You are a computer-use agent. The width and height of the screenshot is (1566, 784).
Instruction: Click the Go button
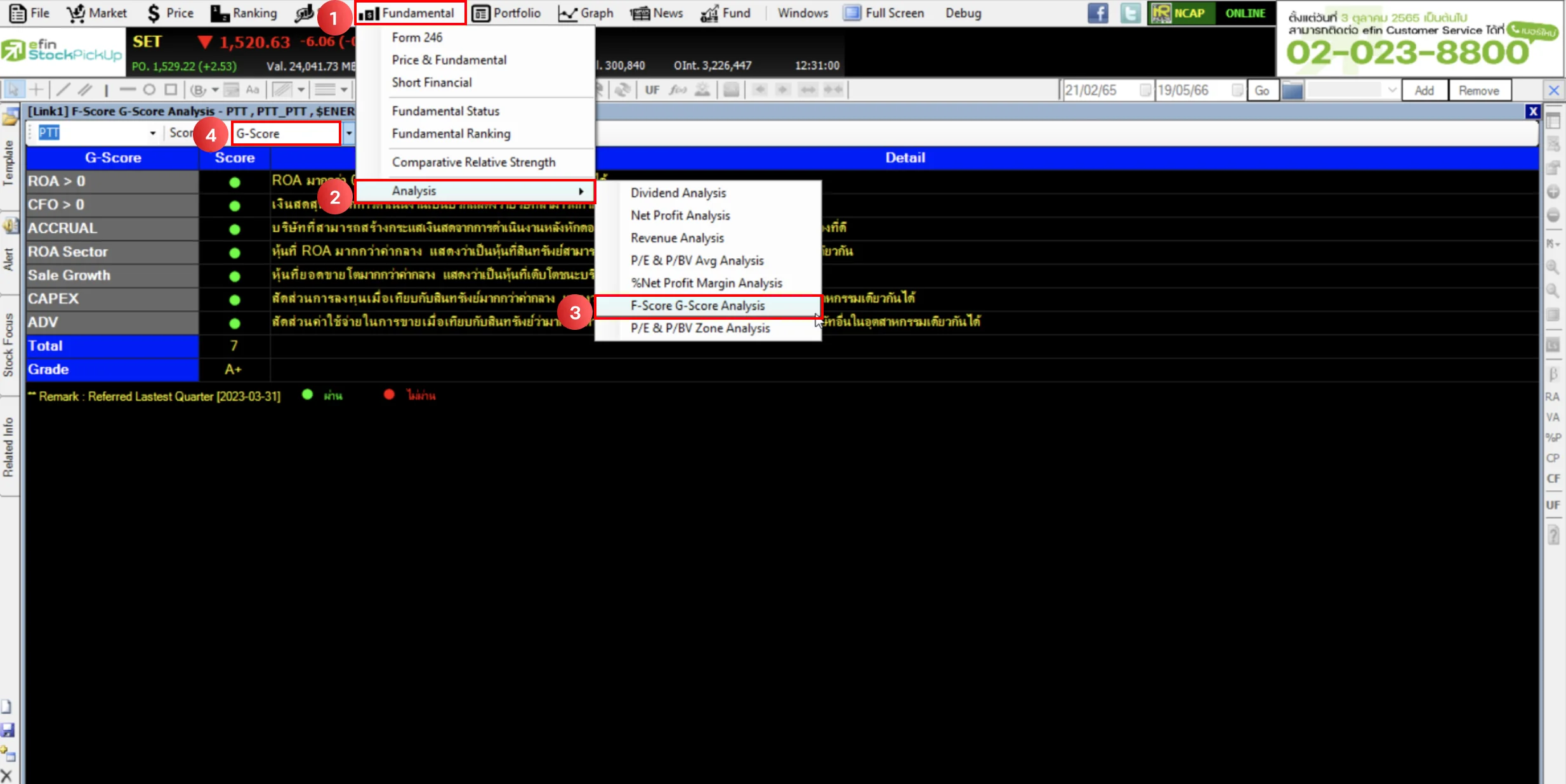pos(1261,91)
